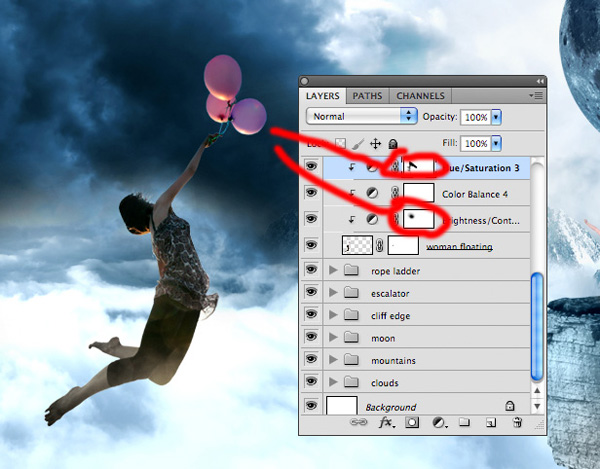The image size is (600, 469).
Task: Hide the Background layer
Action: click(x=311, y=405)
